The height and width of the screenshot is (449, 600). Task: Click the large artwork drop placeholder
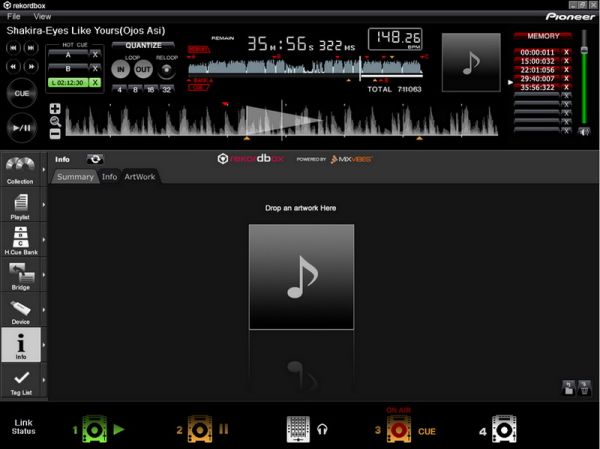[x=301, y=277]
